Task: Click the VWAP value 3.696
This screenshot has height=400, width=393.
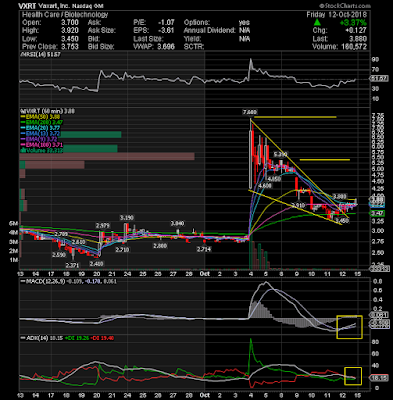Action: click(x=165, y=47)
